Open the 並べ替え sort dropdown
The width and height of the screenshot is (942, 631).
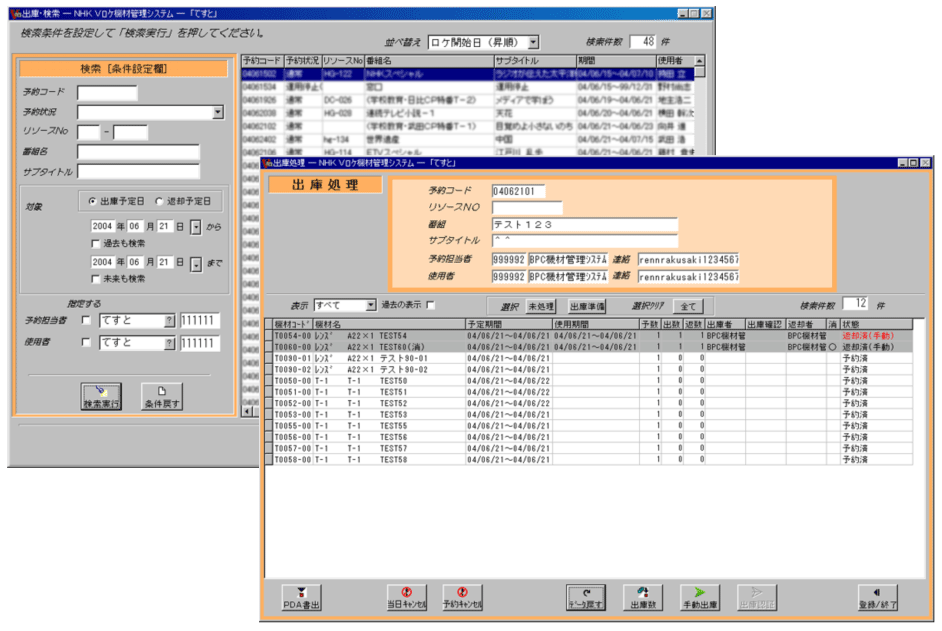(x=533, y=42)
